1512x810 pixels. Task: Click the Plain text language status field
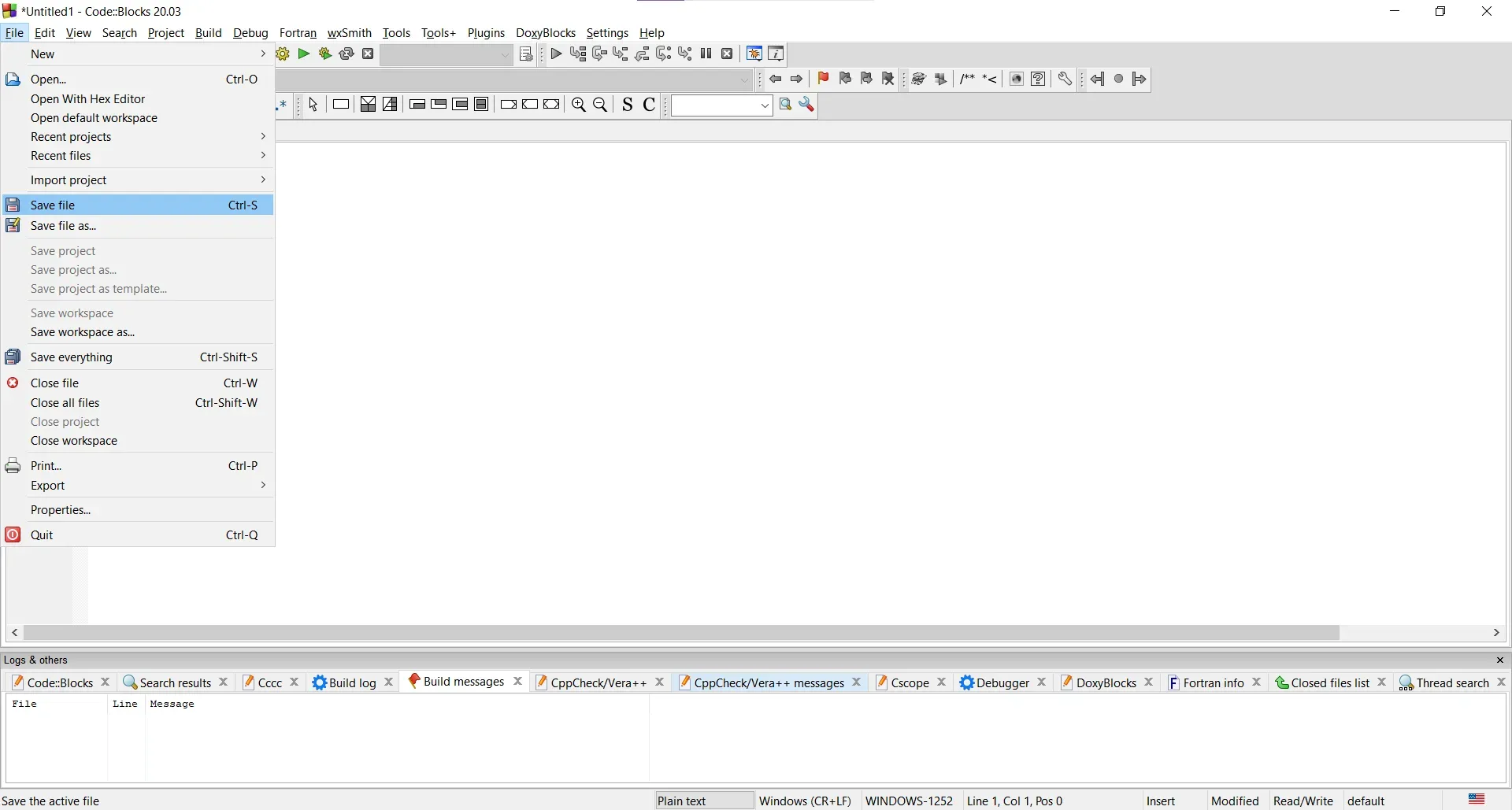coord(704,801)
